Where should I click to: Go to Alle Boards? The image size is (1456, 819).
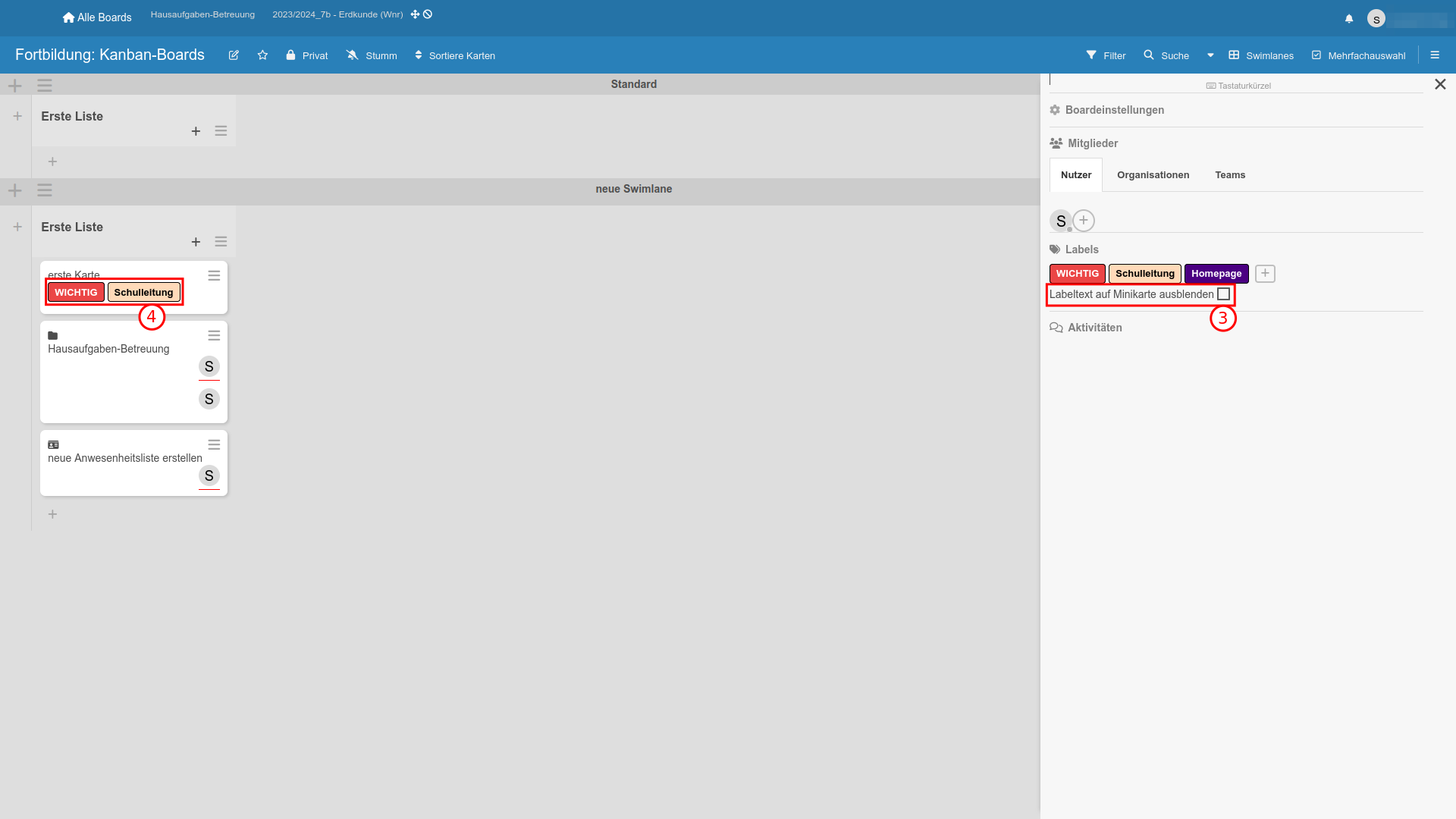point(97,17)
